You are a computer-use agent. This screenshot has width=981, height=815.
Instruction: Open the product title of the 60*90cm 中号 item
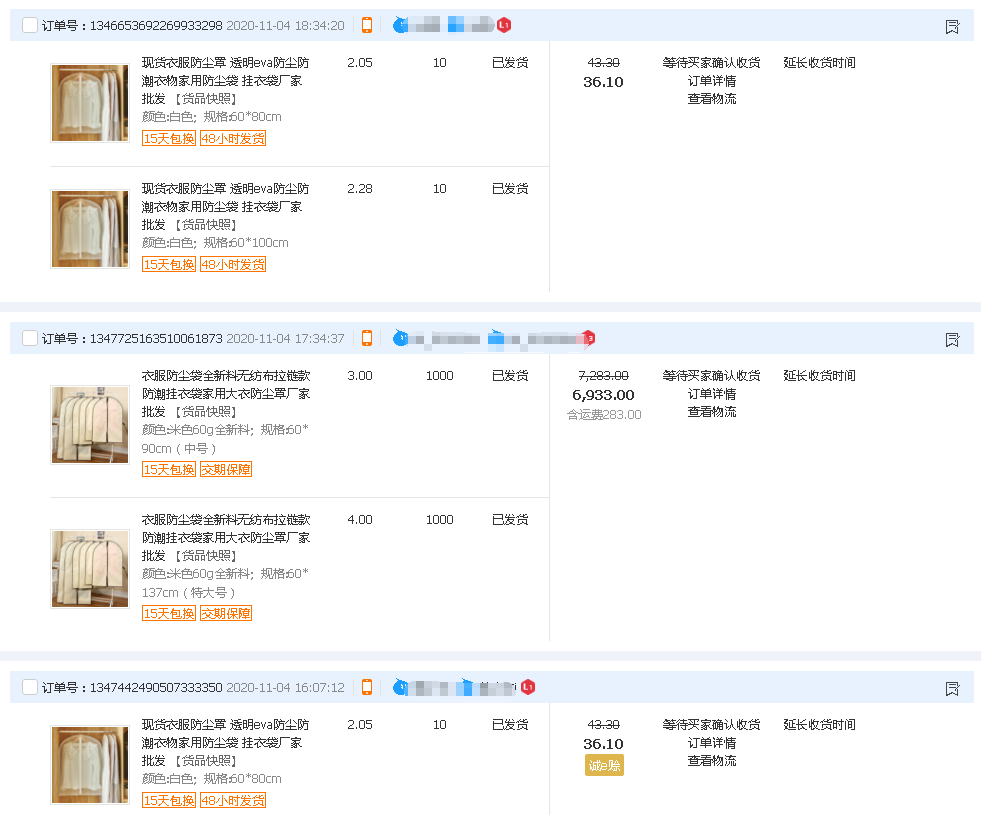(225, 394)
